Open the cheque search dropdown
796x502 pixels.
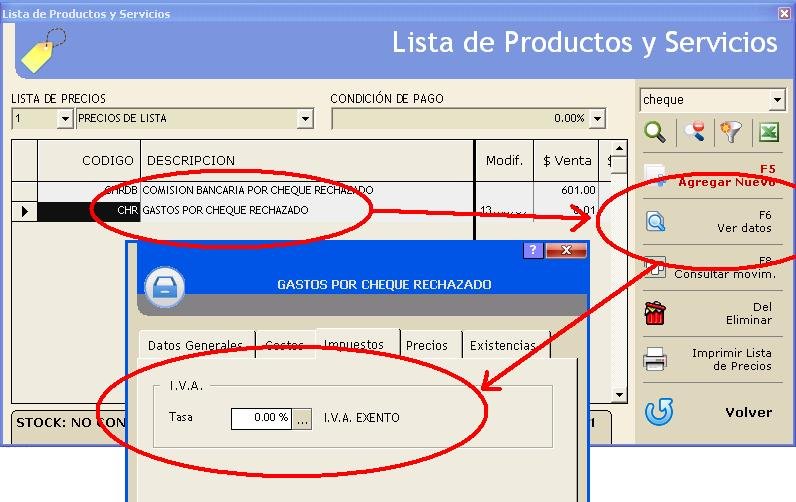point(777,100)
